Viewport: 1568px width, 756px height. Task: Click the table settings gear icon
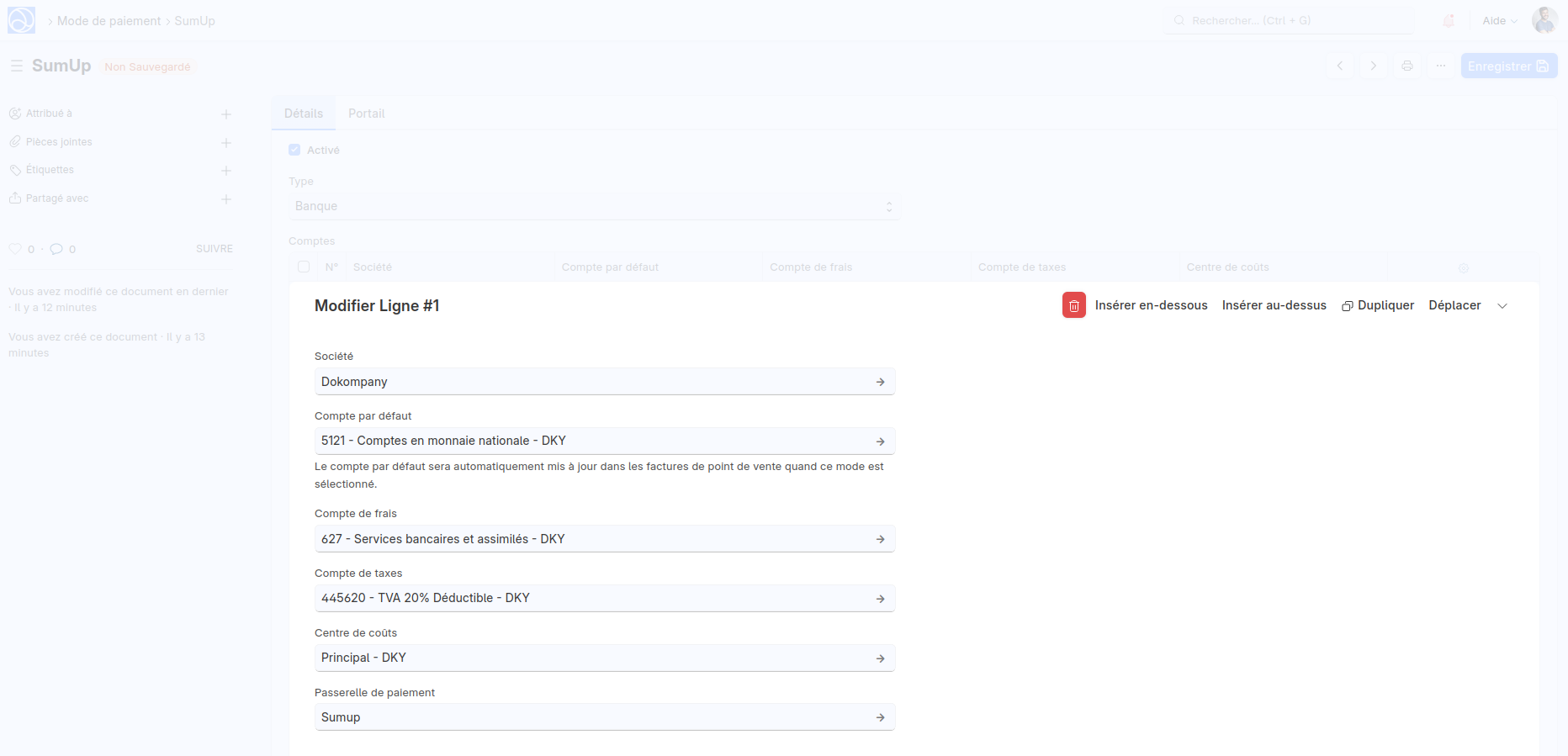click(x=1464, y=268)
